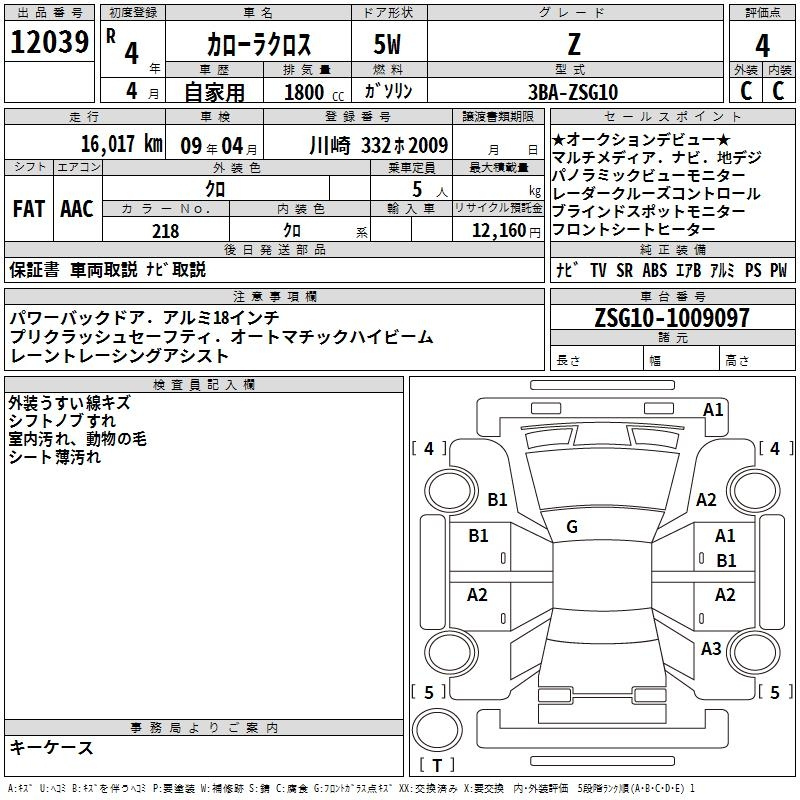Click the inspector note シート薄汚れ
This screenshot has height=800, width=800.
coord(55,457)
